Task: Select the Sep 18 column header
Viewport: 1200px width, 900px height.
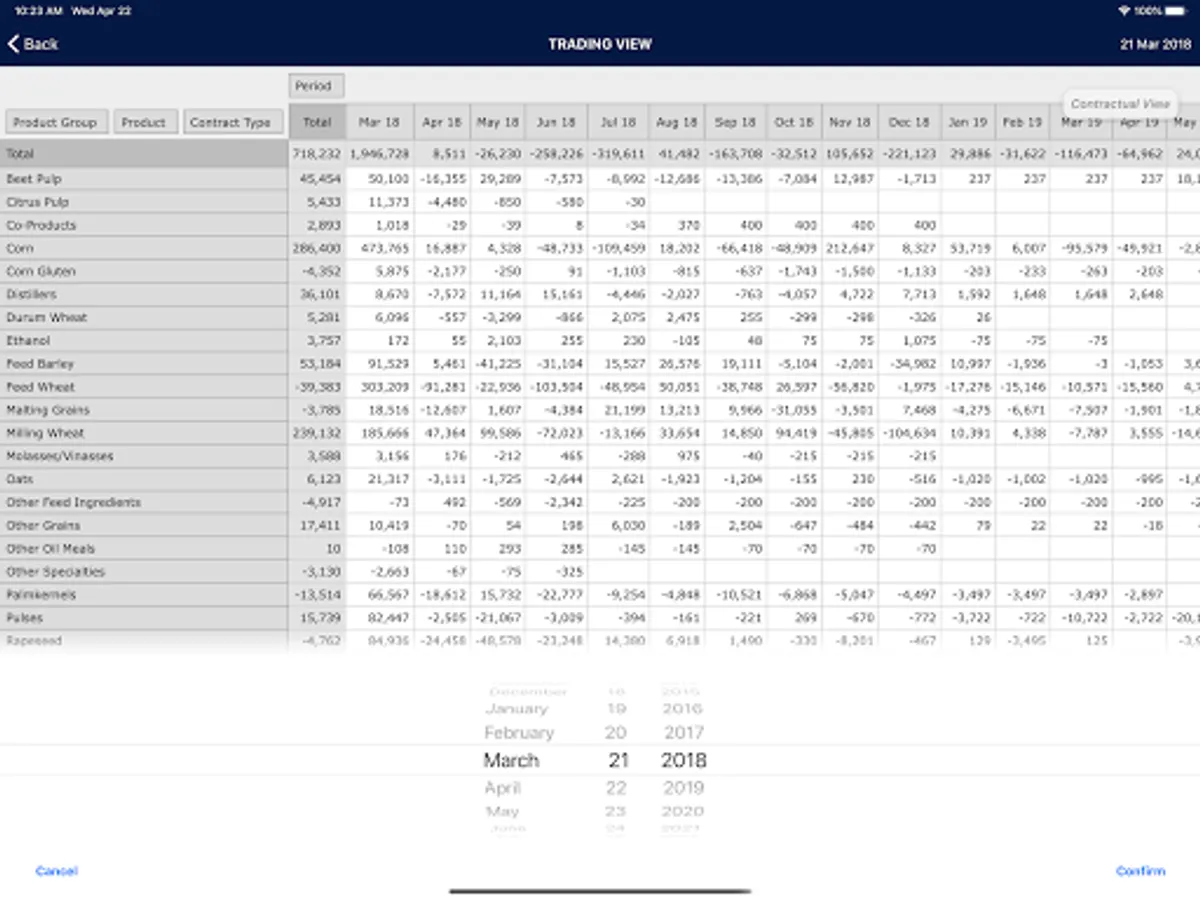Action: click(x=735, y=122)
